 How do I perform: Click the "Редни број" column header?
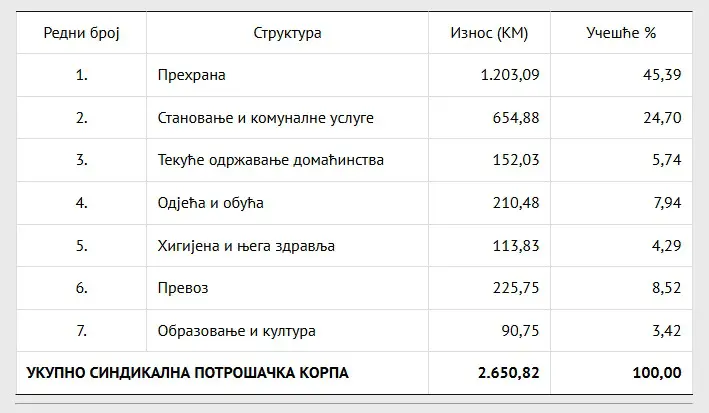point(81,33)
